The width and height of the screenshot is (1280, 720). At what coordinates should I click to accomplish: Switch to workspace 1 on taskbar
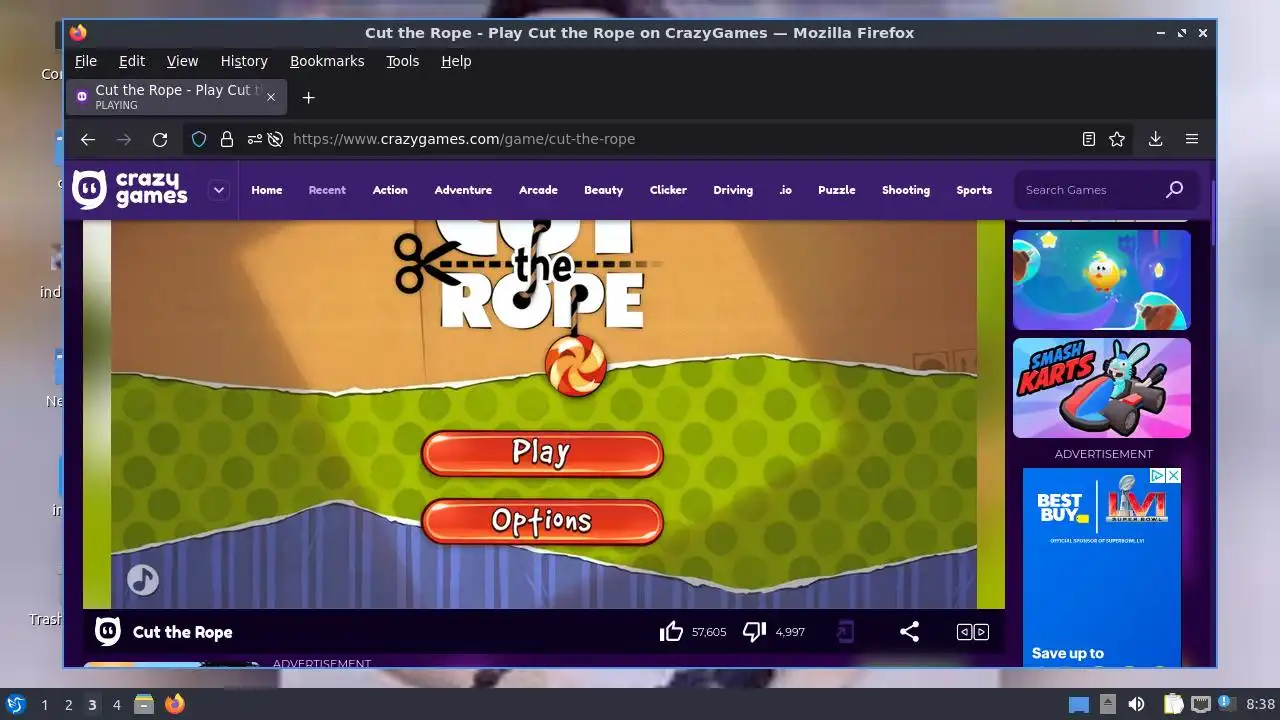coord(44,705)
